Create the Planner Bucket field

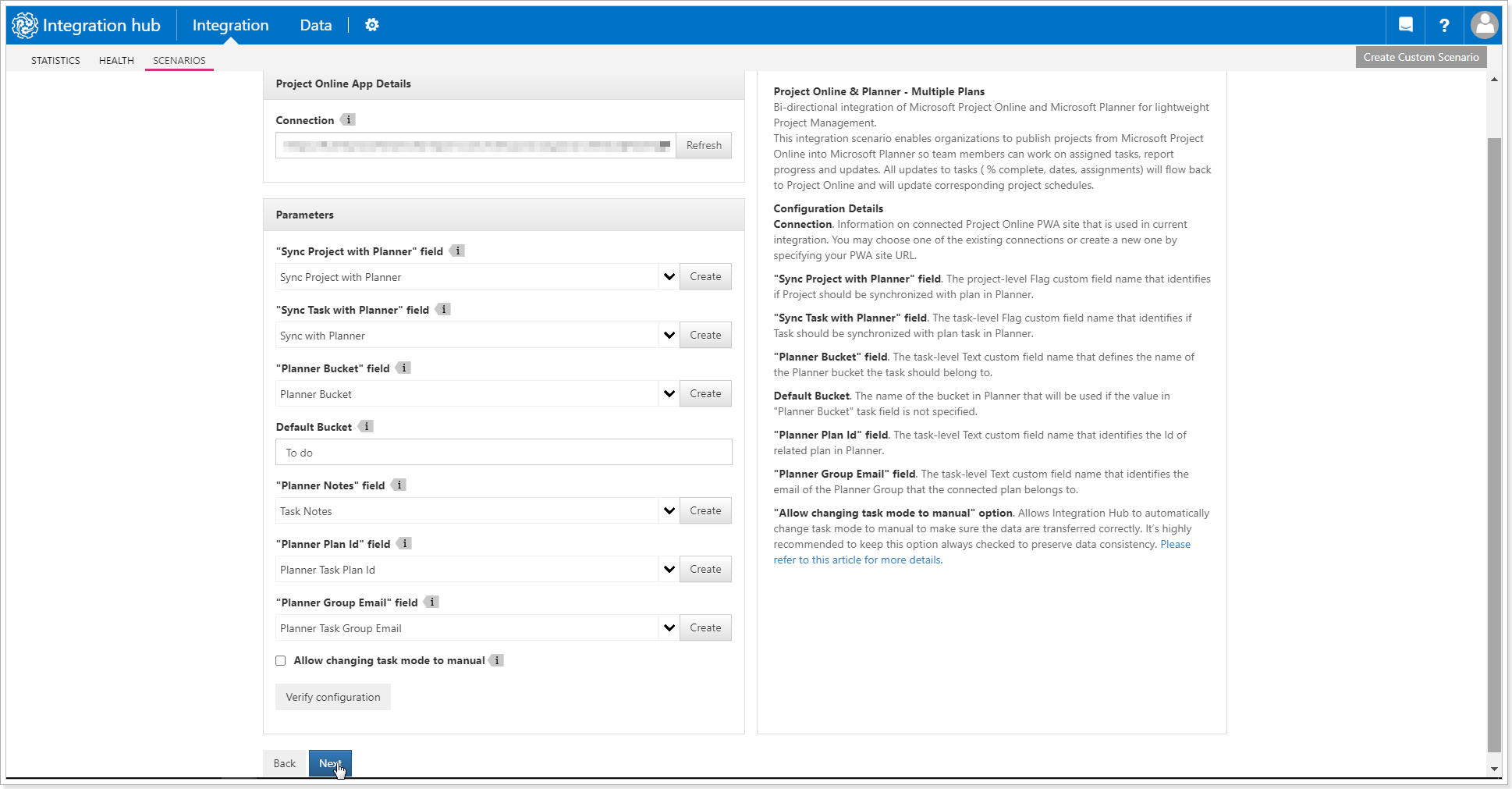[705, 393]
